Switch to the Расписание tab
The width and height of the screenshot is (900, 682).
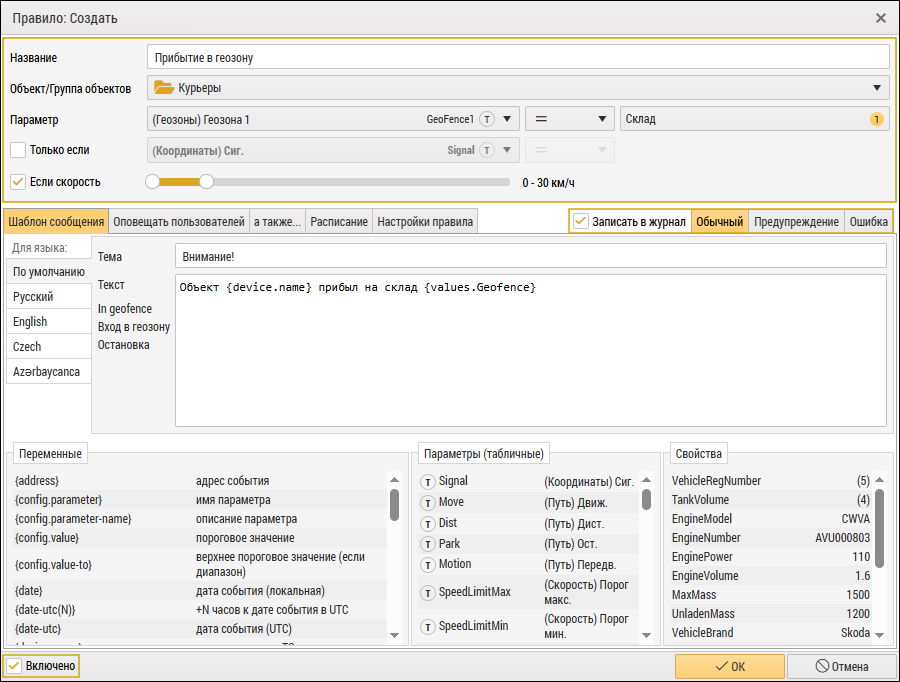[338, 221]
